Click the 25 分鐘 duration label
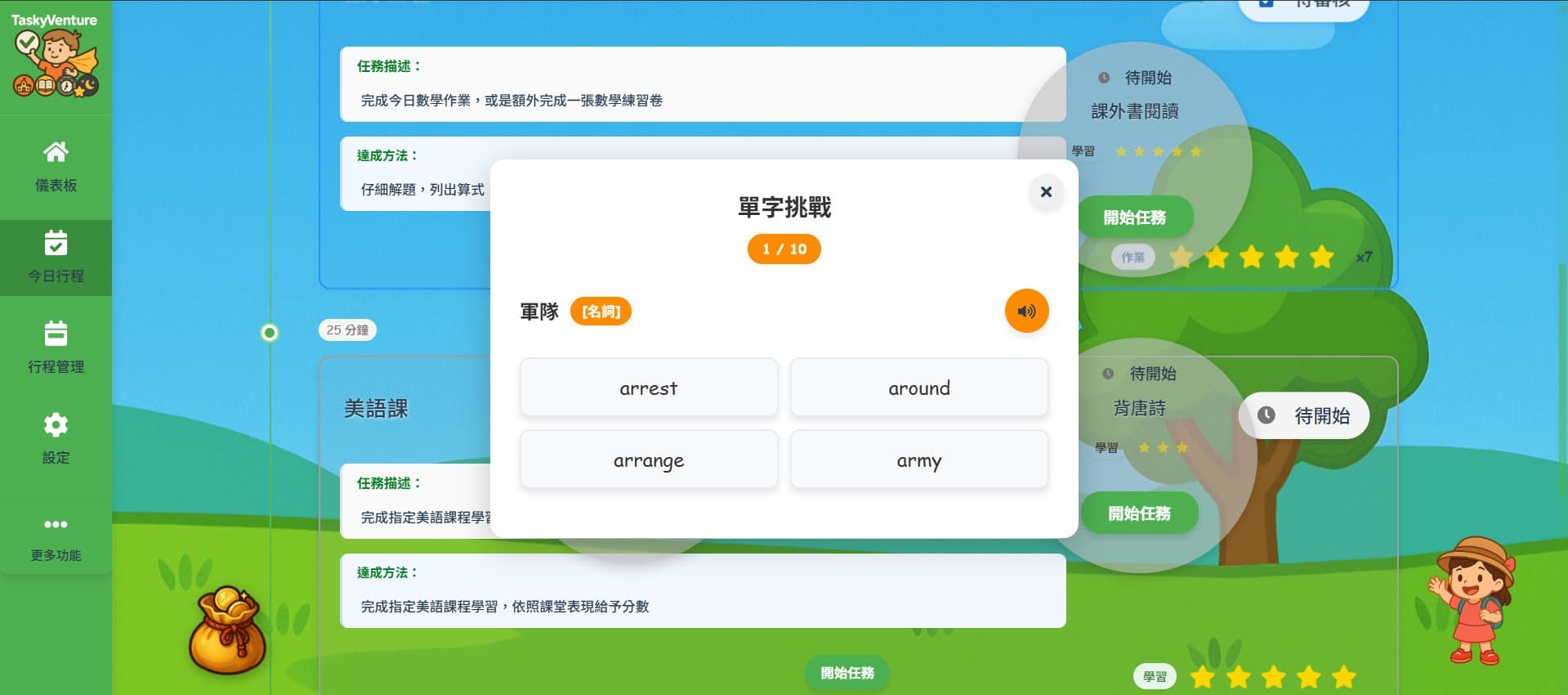This screenshot has height=695, width=1568. pos(347,330)
